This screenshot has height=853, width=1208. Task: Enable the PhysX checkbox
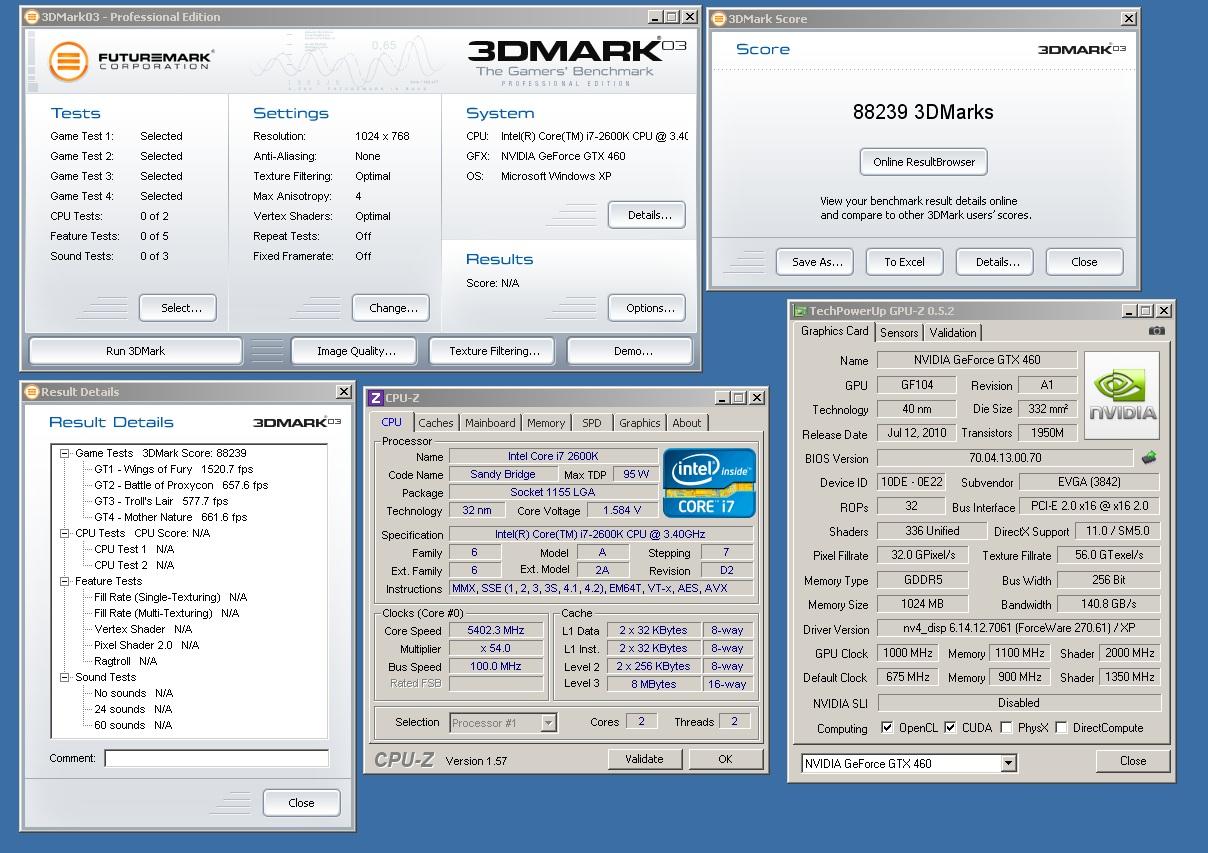pos(1006,728)
